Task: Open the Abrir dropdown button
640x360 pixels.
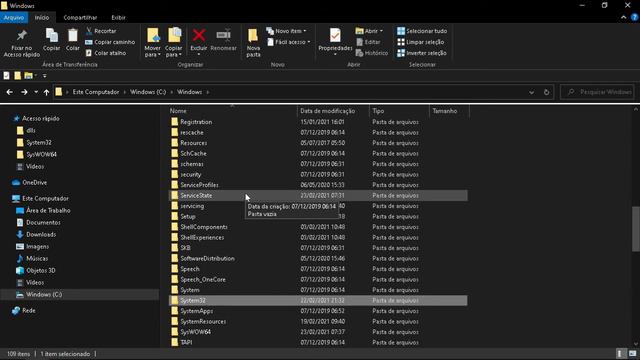Action: pyautogui.click(x=369, y=31)
